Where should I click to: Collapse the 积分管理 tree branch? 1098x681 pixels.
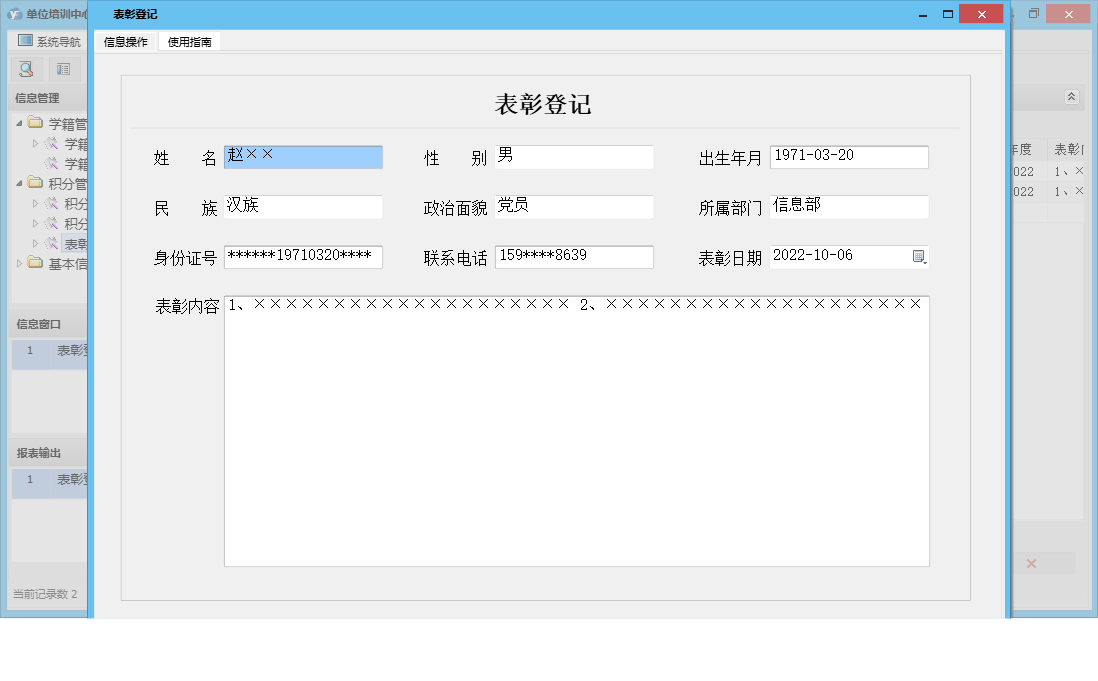coord(19,182)
